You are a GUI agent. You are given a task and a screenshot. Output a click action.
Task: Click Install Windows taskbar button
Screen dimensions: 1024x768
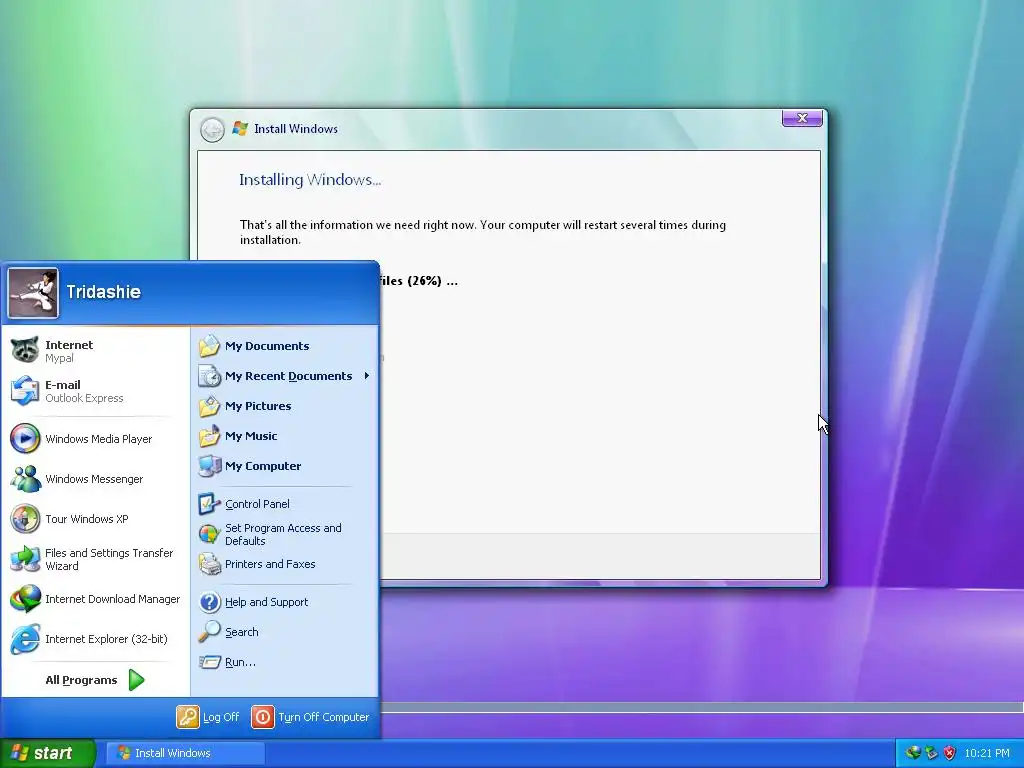coord(185,753)
